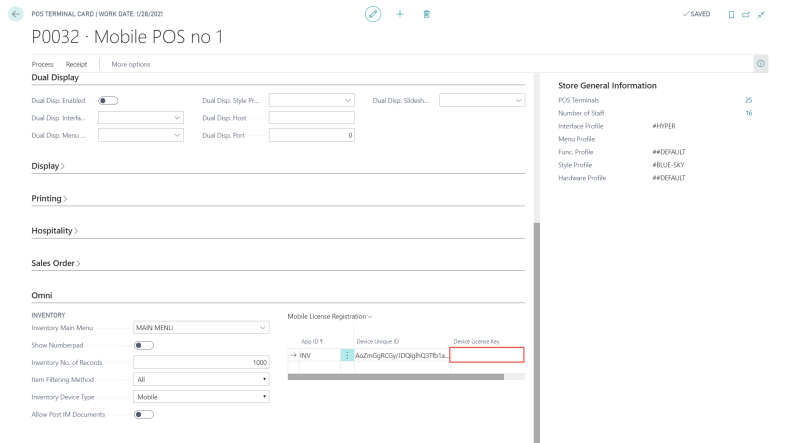Click More options
Viewport: 800px width, 443px height.
coord(131,64)
